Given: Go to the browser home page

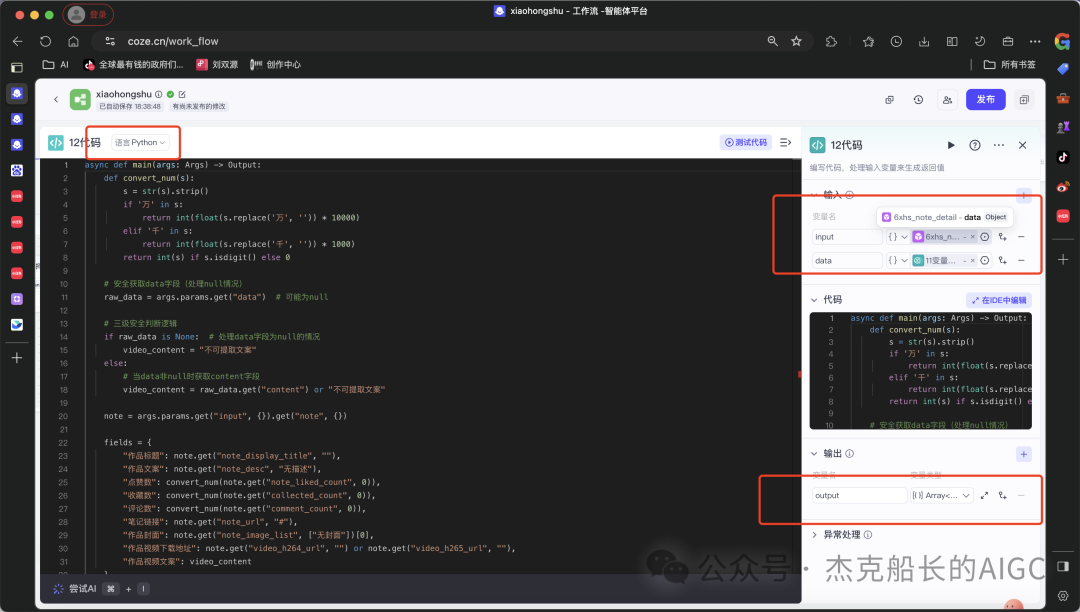Looking at the screenshot, I should pos(73,41).
